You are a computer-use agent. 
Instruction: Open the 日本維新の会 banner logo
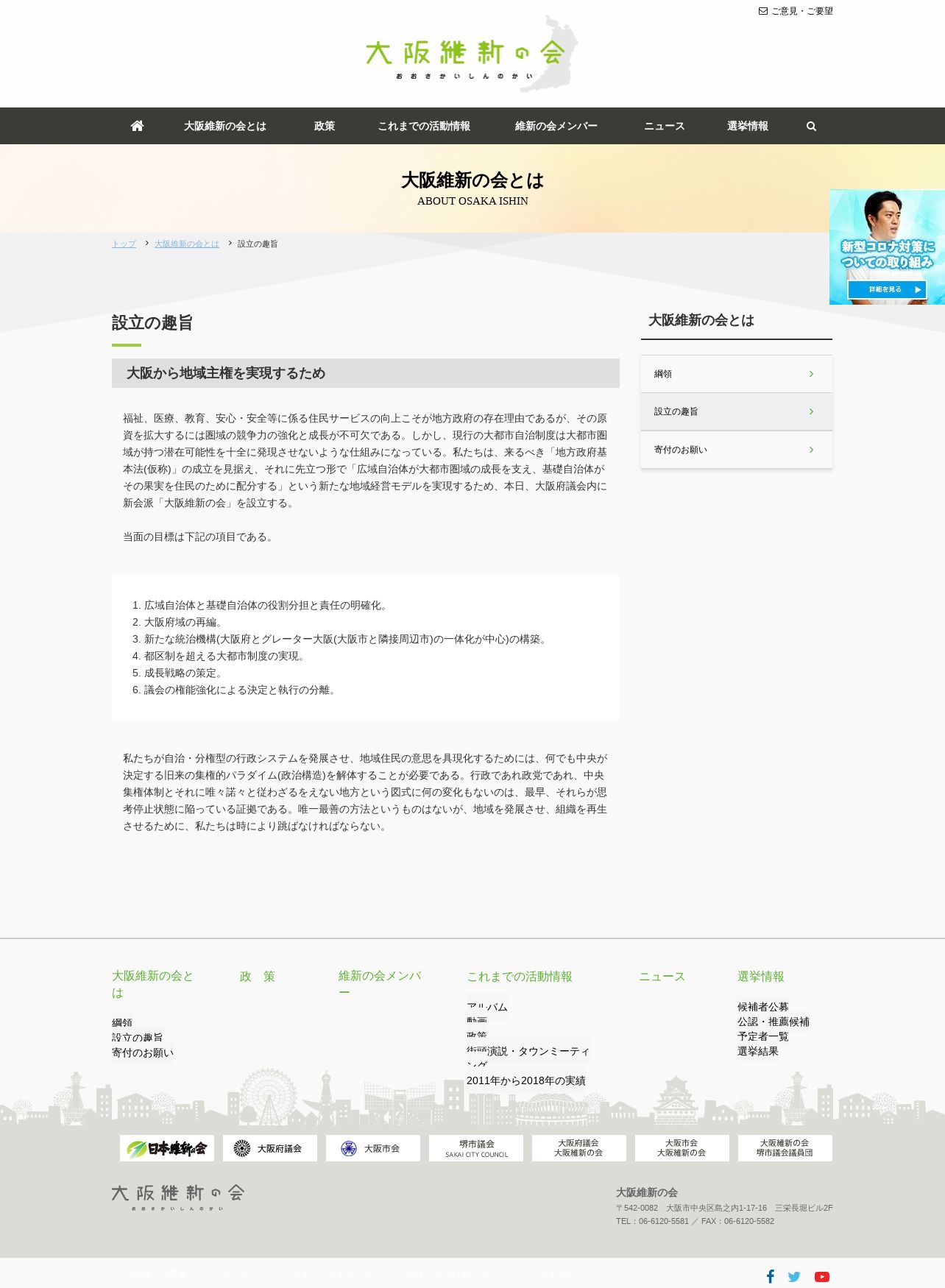tap(167, 1148)
